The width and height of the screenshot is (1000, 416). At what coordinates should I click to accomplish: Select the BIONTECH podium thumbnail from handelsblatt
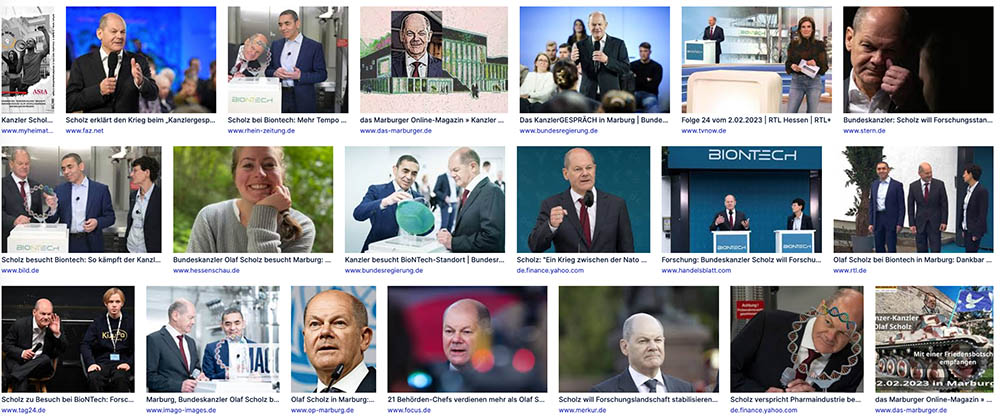pyautogui.click(x=741, y=199)
